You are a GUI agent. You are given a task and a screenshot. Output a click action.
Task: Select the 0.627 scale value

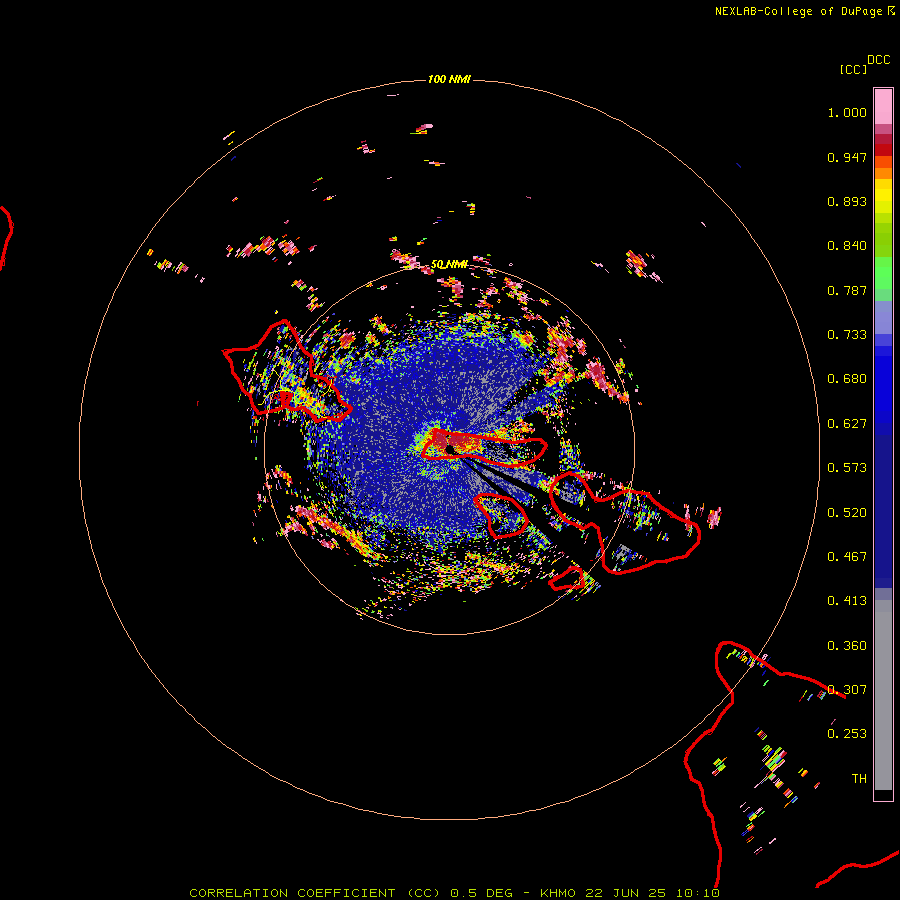[x=847, y=424]
